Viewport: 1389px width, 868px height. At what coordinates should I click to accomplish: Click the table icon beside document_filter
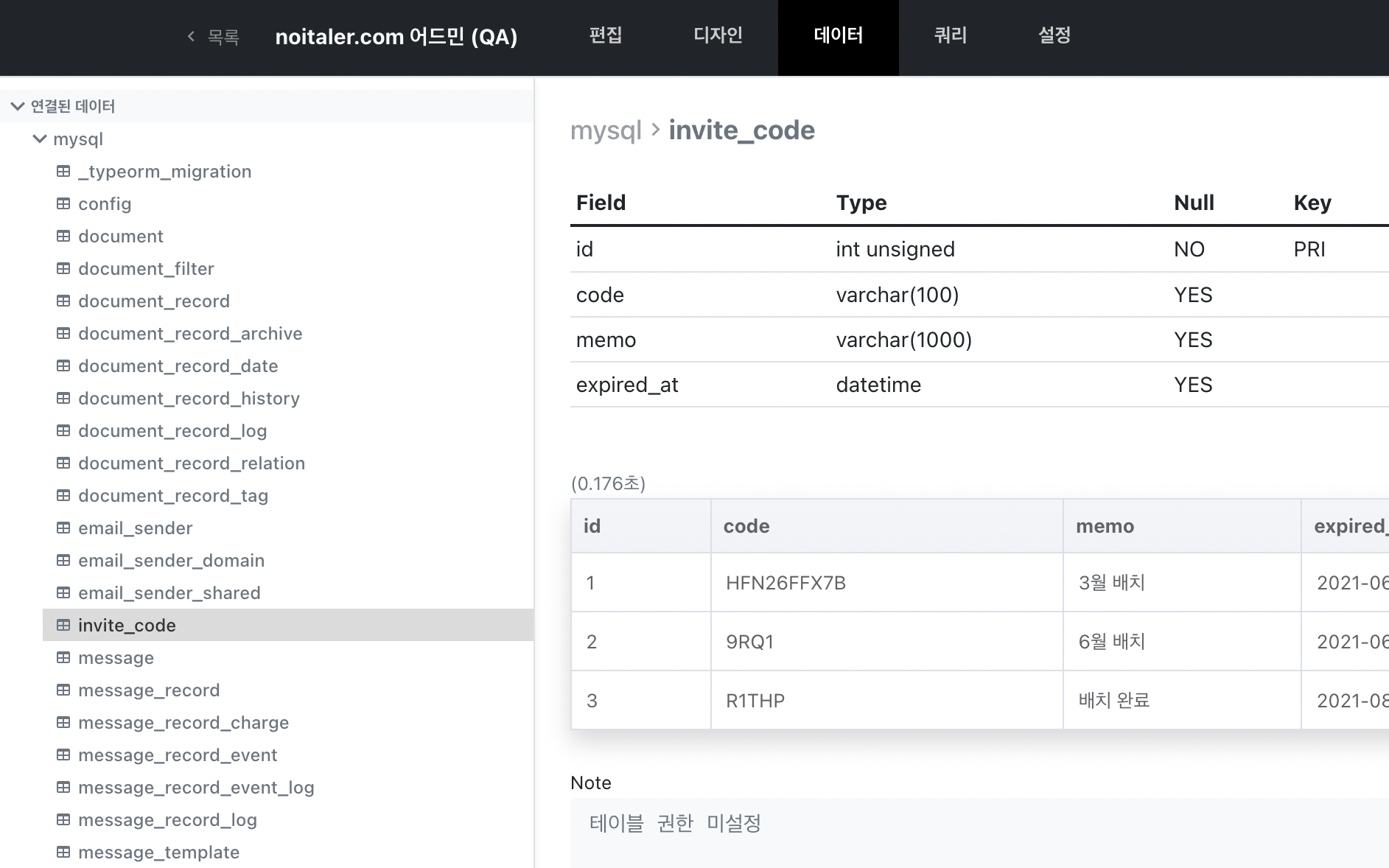pos(63,269)
